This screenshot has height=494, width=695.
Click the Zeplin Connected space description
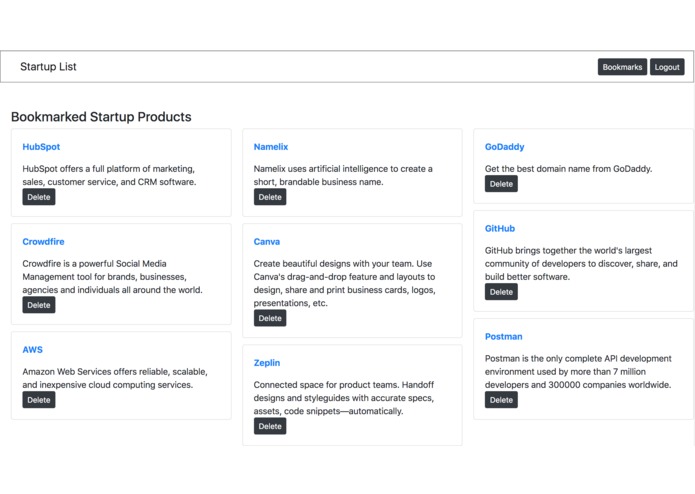coord(344,398)
